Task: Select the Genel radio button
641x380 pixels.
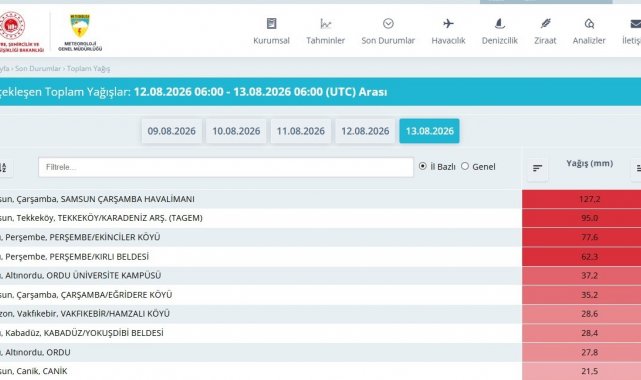Action: pos(465,166)
